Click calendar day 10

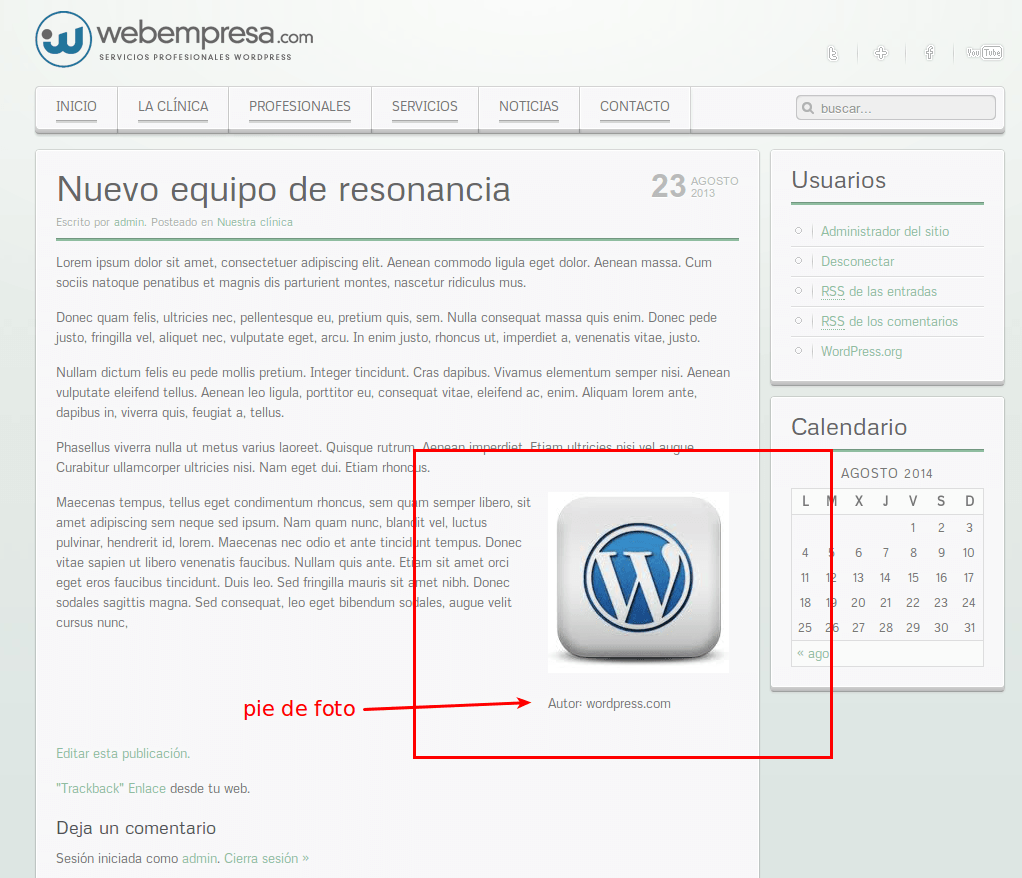click(969, 553)
